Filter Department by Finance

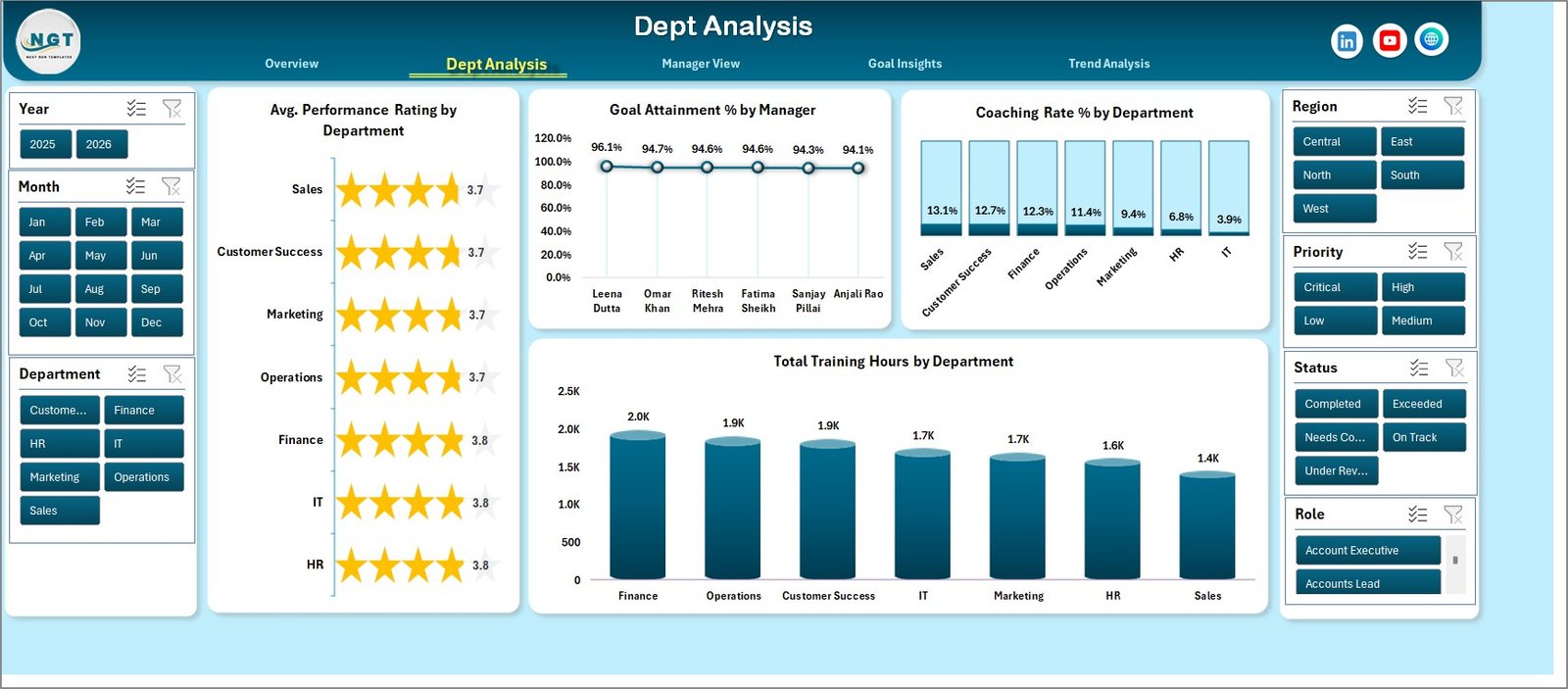coord(143,411)
